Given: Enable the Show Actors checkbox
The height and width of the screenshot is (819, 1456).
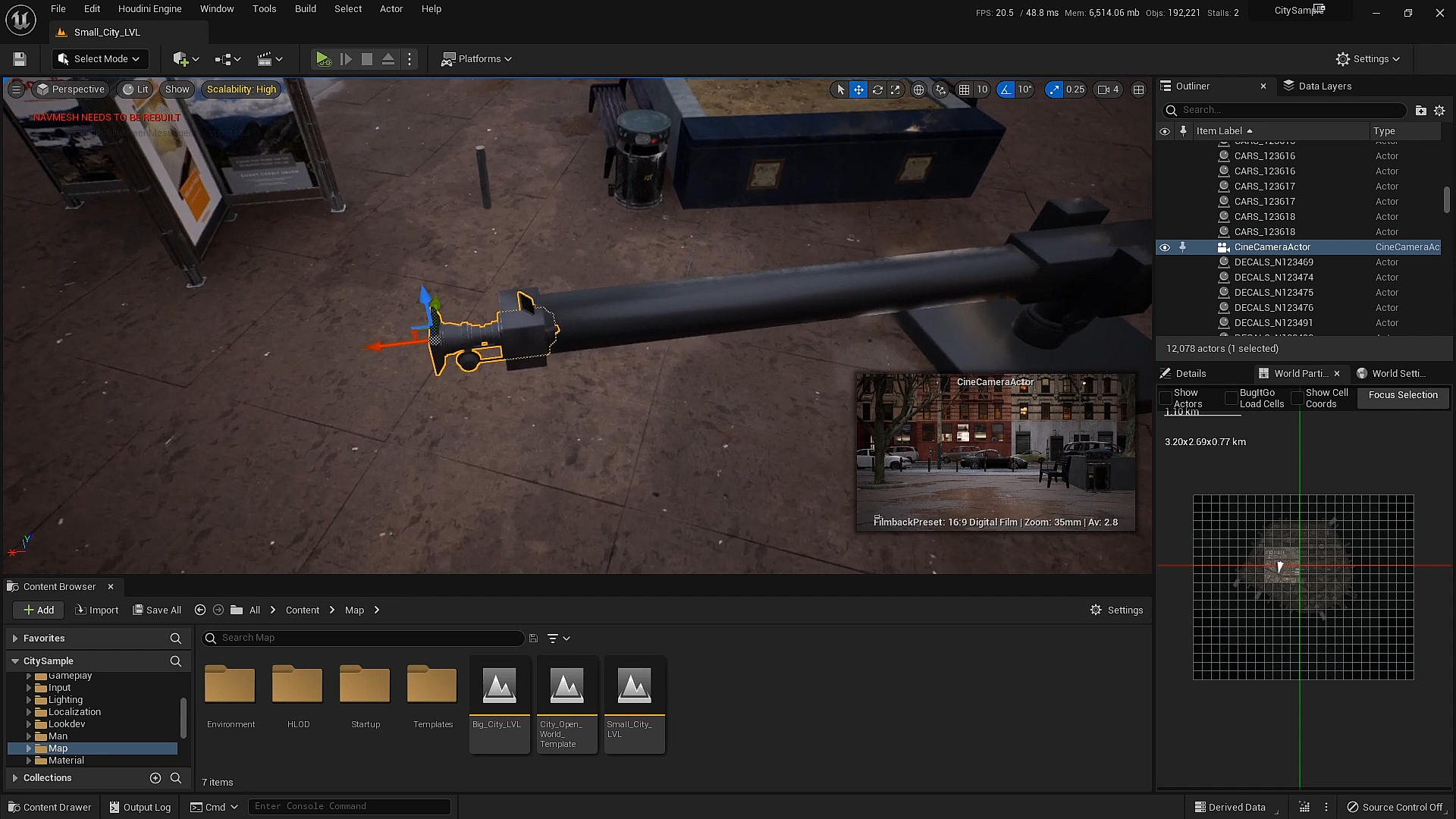Looking at the screenshot, I should pos(1166,398).
